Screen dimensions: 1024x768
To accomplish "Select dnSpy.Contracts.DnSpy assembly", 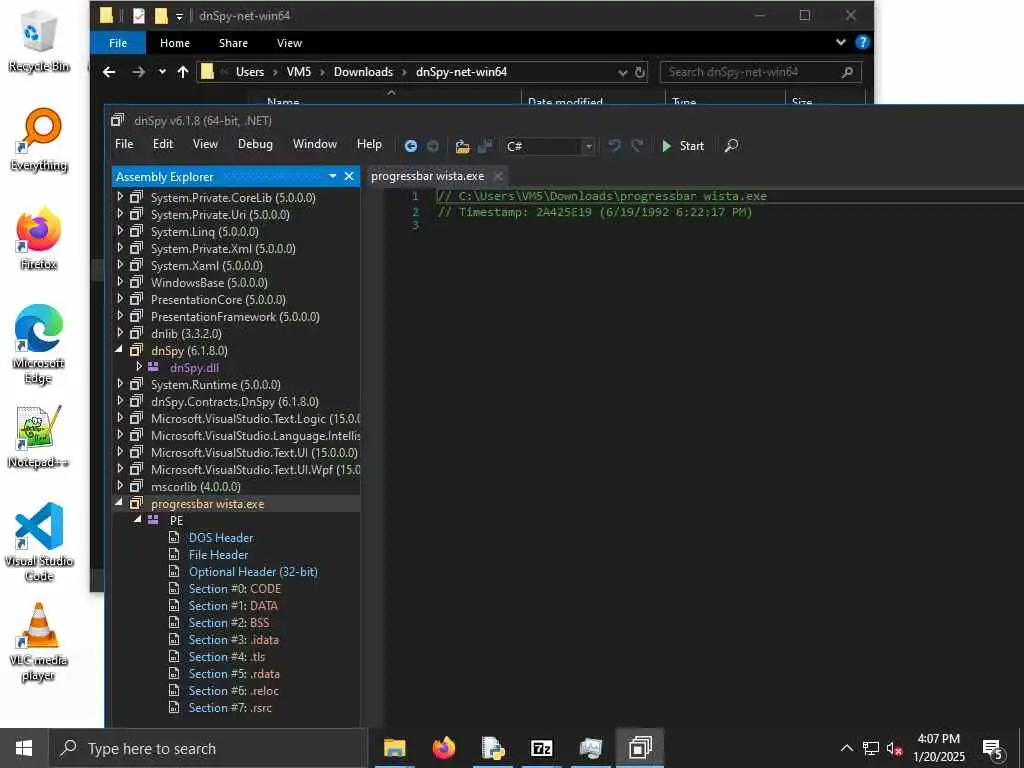I will tap(234, 402).
